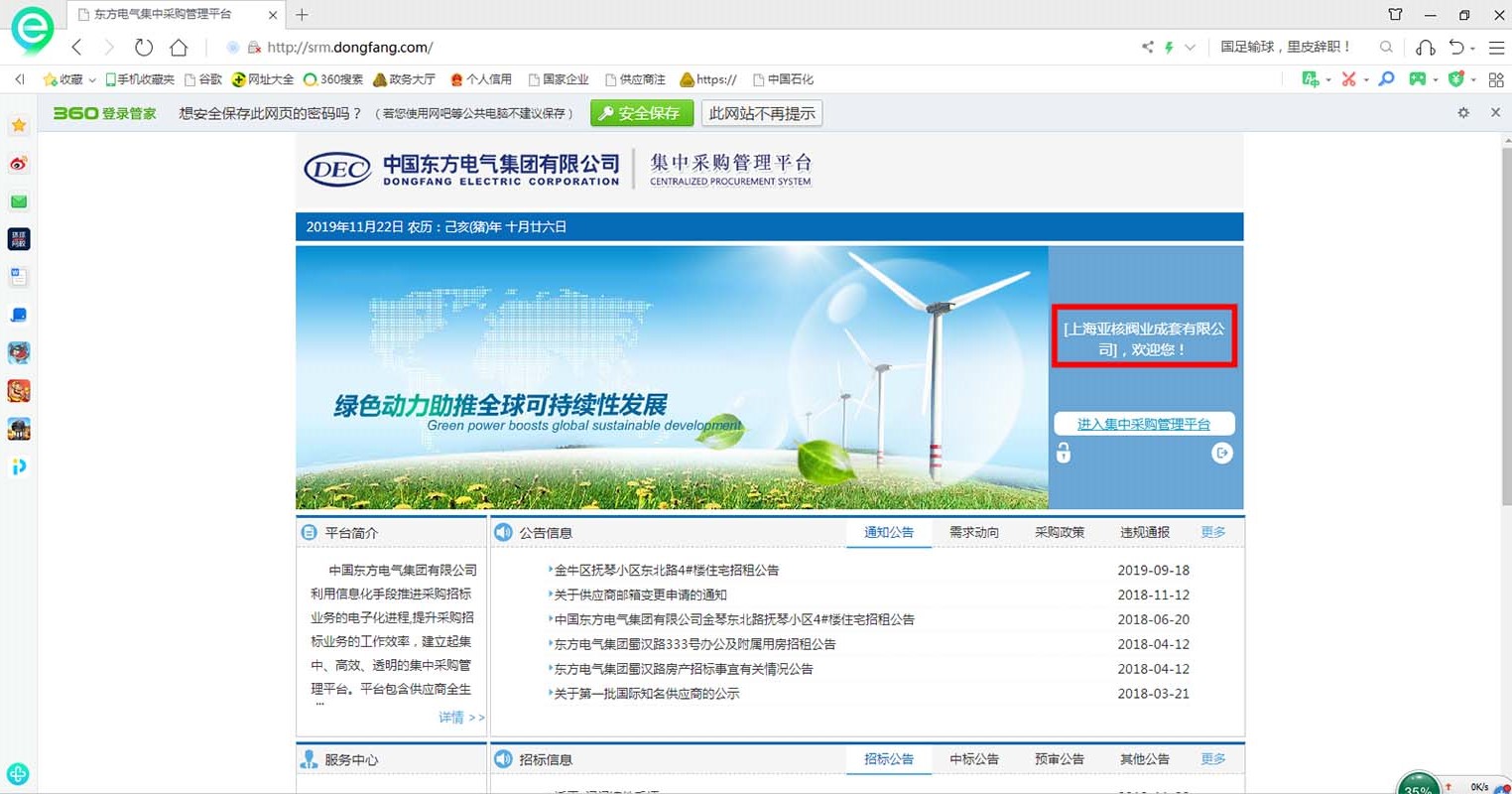Reload the page with the refresh icon

tap(144, 47)
